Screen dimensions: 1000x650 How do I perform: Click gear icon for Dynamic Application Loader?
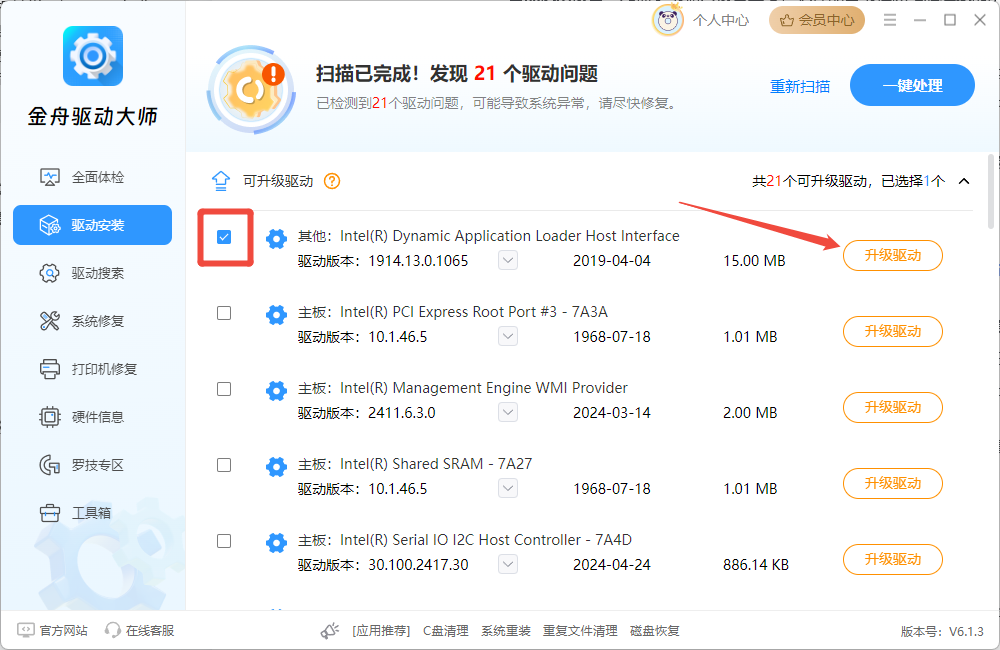click(x=276, y=239)
